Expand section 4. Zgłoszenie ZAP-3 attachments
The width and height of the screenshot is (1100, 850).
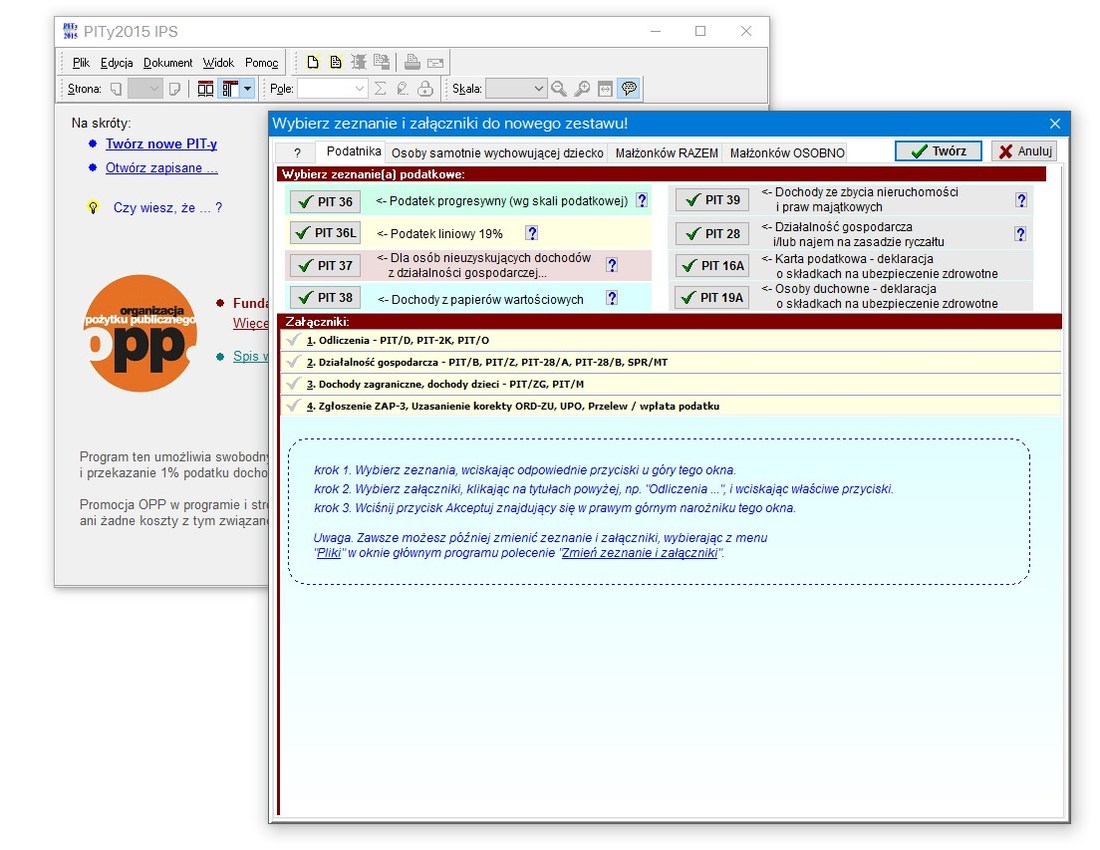click(x=671, y=406)
